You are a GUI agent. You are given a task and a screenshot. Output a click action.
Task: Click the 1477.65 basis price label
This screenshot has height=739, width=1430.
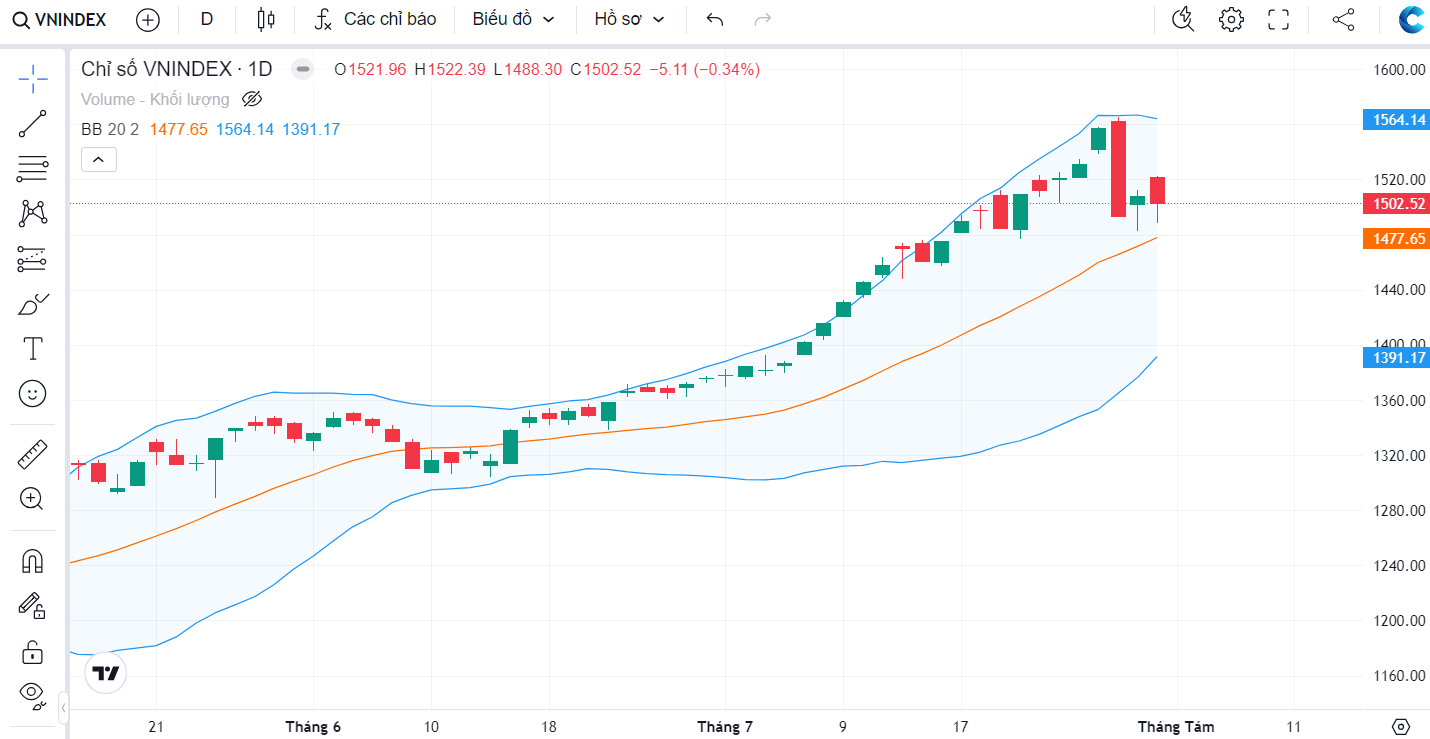point(1396,238)
